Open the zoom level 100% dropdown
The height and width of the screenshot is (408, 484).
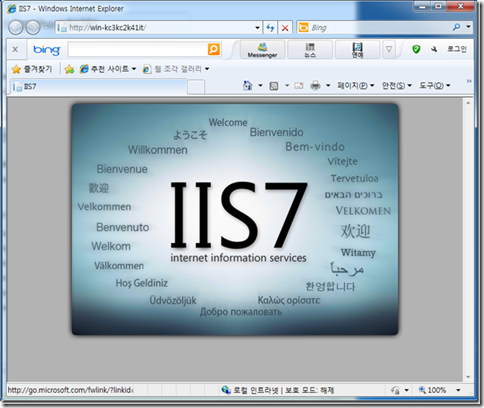pyautogui.click(x=458, y=390)
